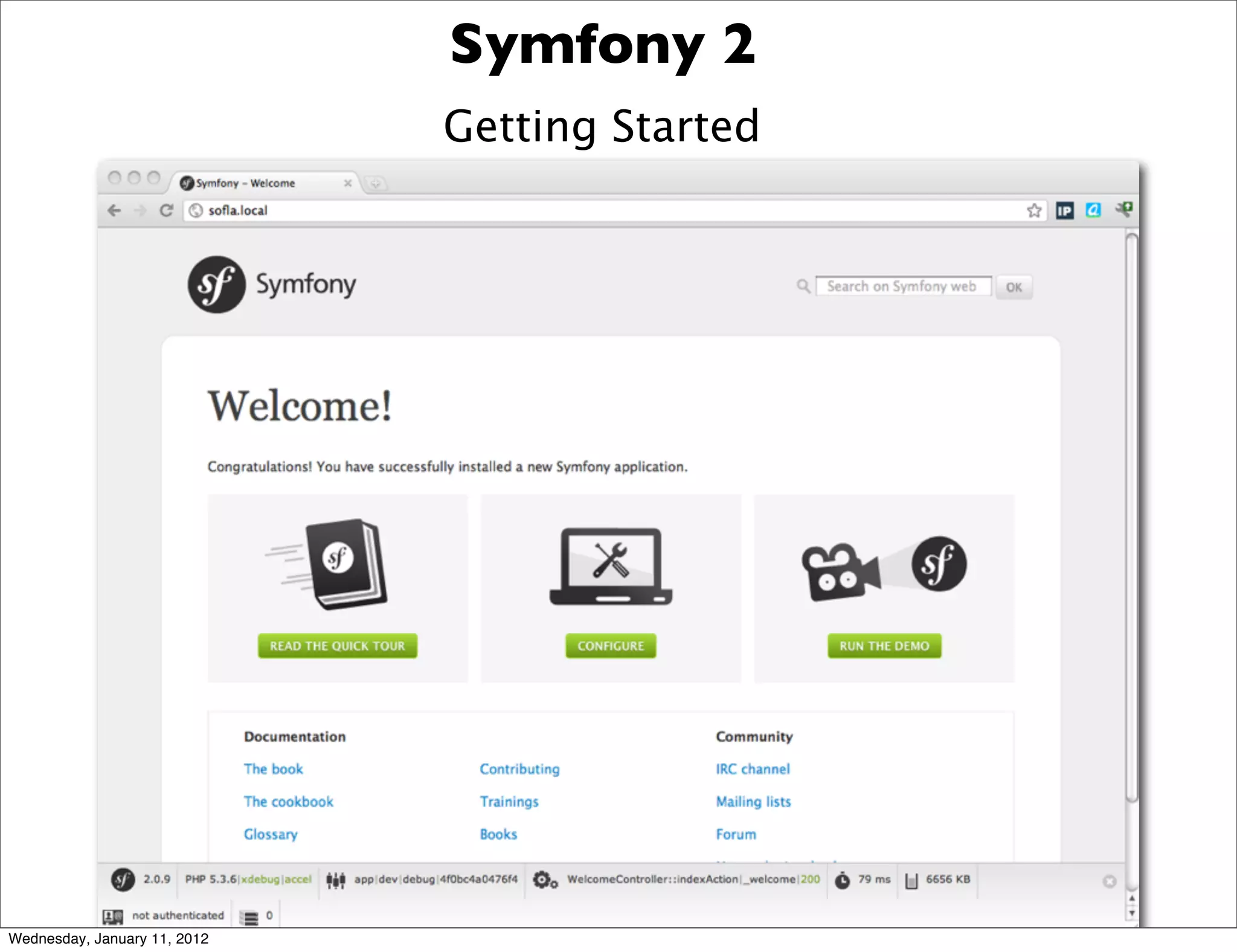Viewport: 1237px width, 952px height.
Task: Open the IP extension icon
Action: (1065, 211)
